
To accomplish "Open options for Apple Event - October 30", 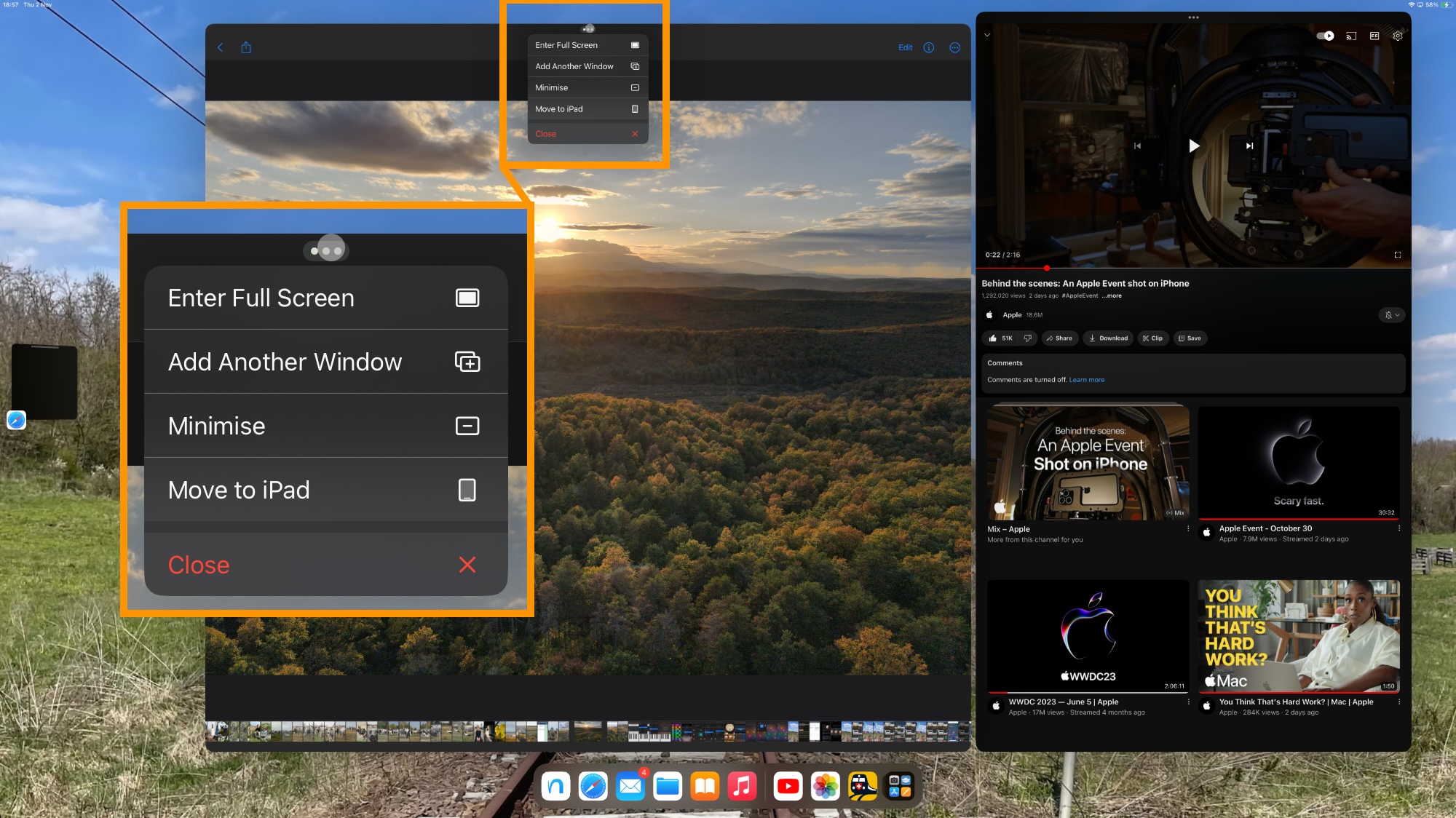I will coord(1399,529).
